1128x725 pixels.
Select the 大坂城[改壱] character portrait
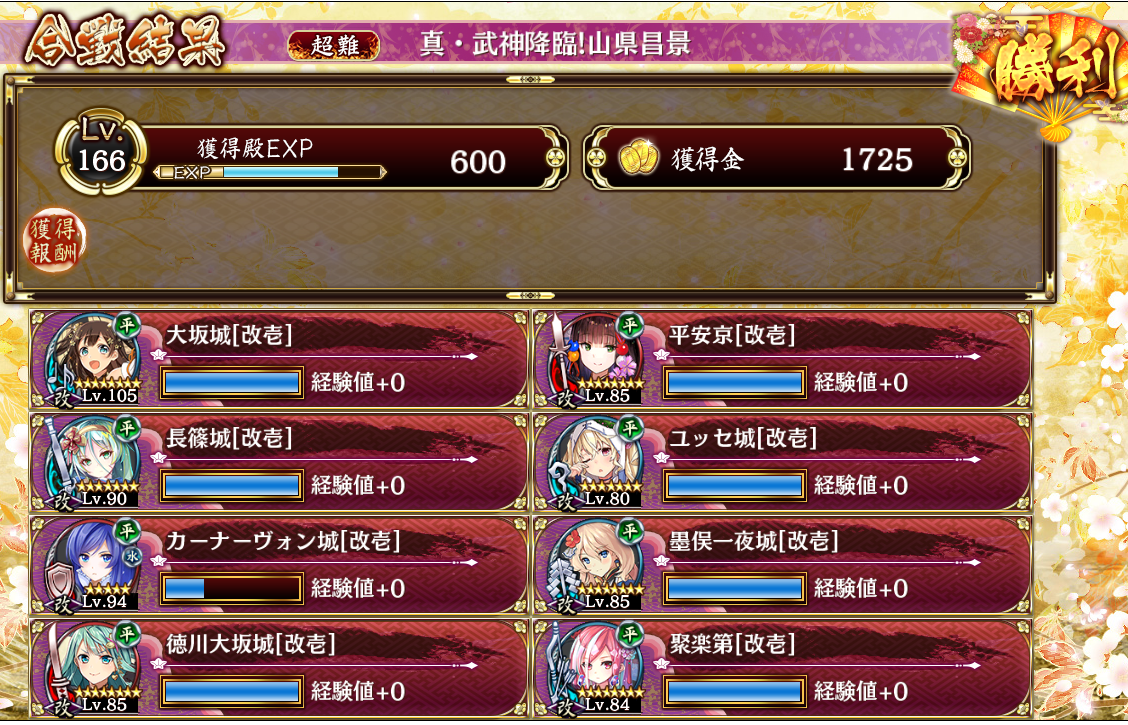(91, 359)
